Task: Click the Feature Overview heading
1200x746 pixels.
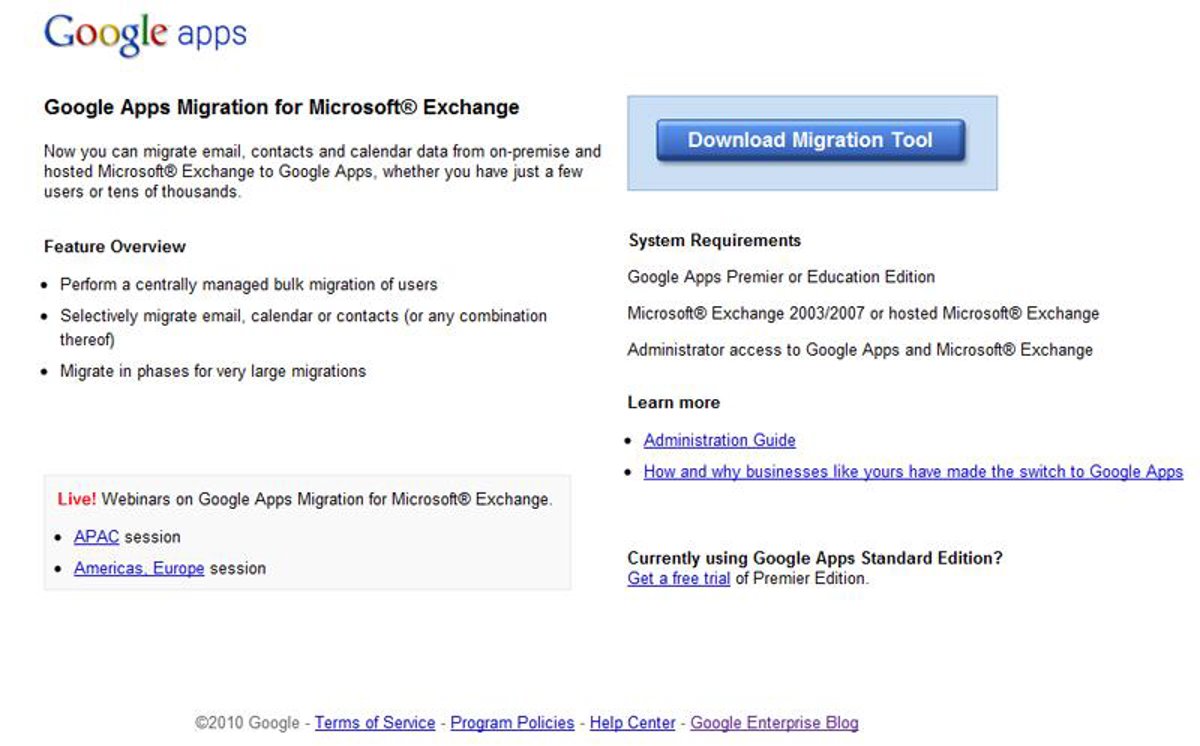Action: 115,246
